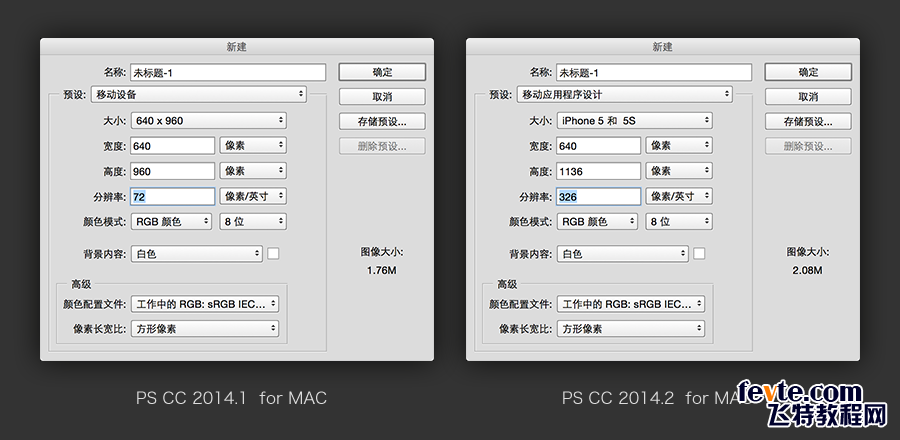
Task: Open 像素/英寸 resolution unit dropdown in right dialog
Action: [679, 196]
